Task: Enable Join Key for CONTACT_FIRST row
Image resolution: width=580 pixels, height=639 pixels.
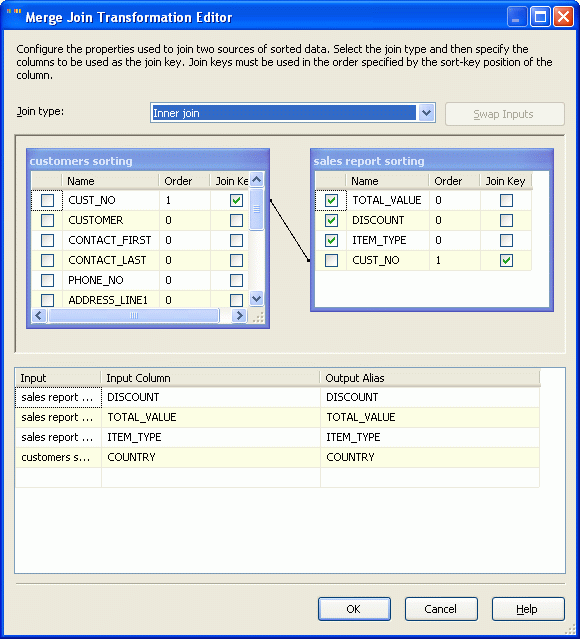Action: point(236,240)
